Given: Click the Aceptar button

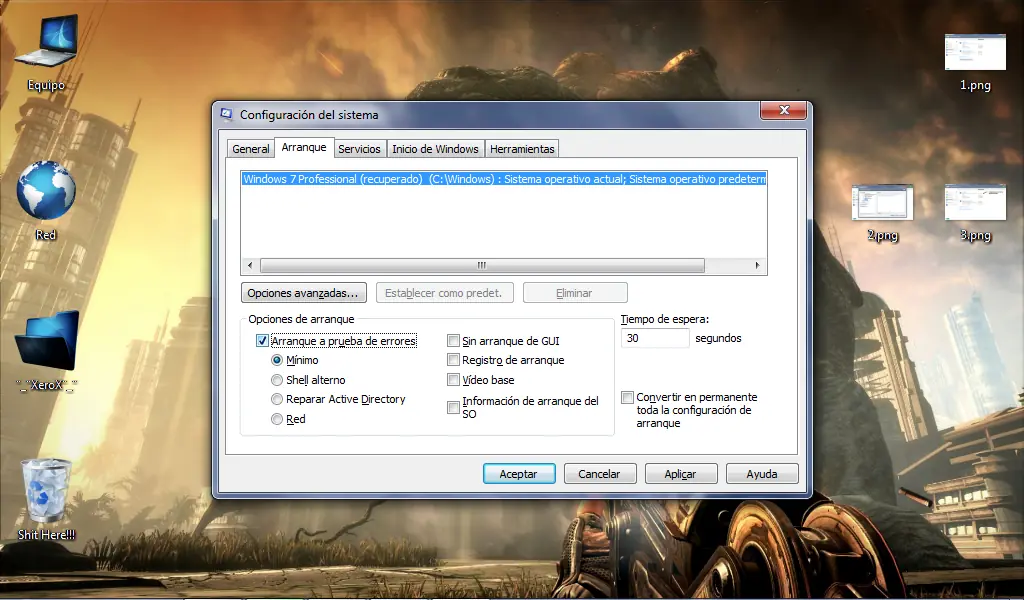Looking at the screenshot, I should click(x=519, y=474).
